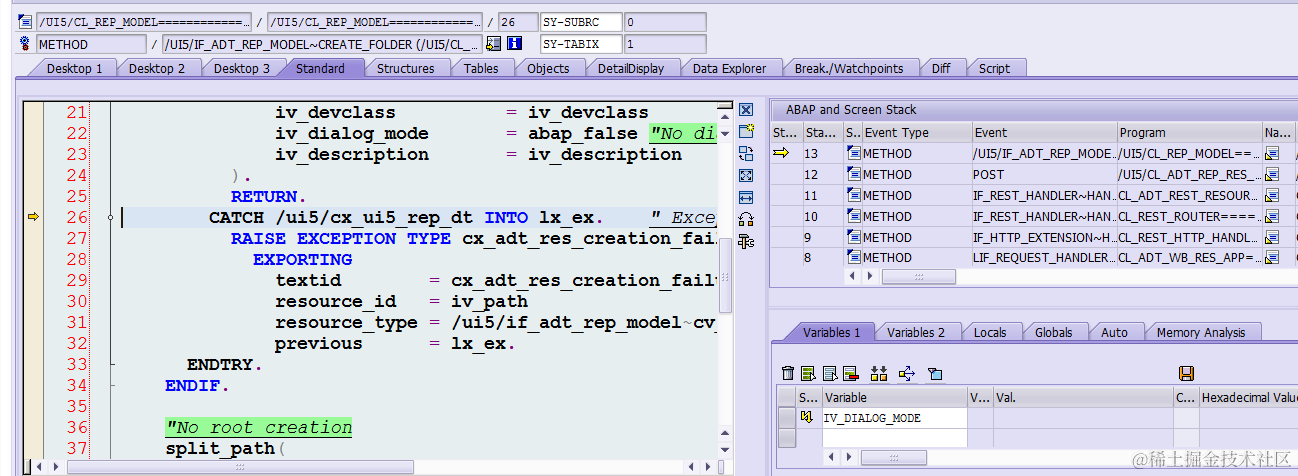This screenshot has width=1298, height=476.
Task: Click the navigate-to-source icon after CREATE_FOLDER field
Action: pos(493,44)
